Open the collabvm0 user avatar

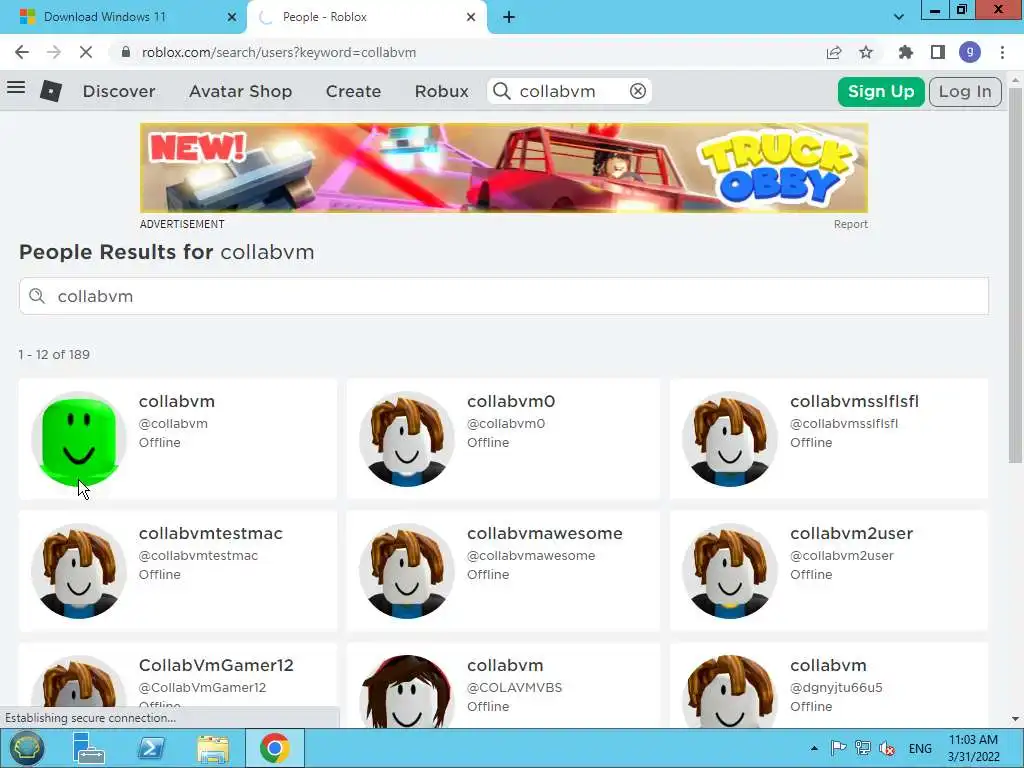(407, 439)
